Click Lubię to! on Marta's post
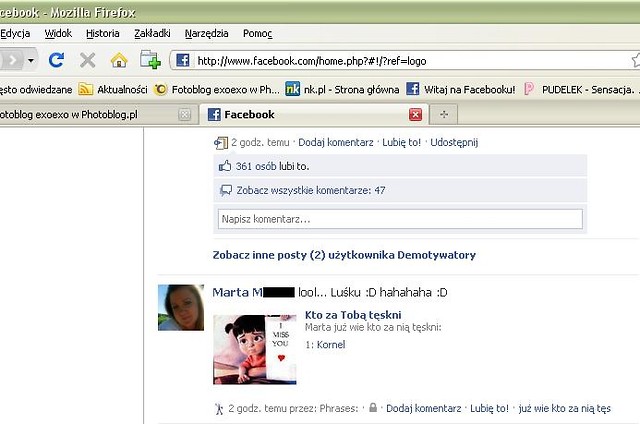 tap(489, 408)
